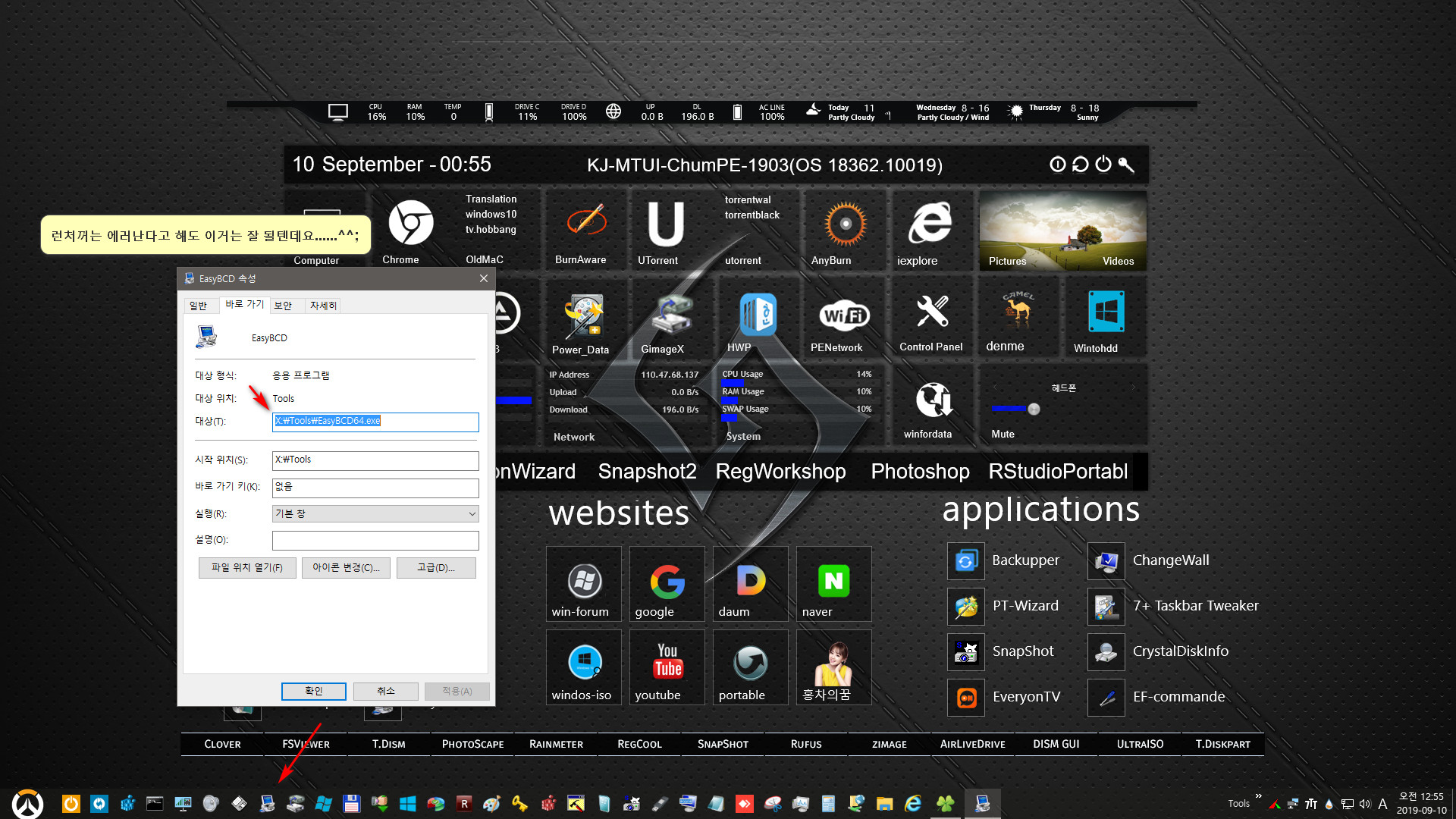
Task: Open Photoshop from the app strip
Action: 920,471
